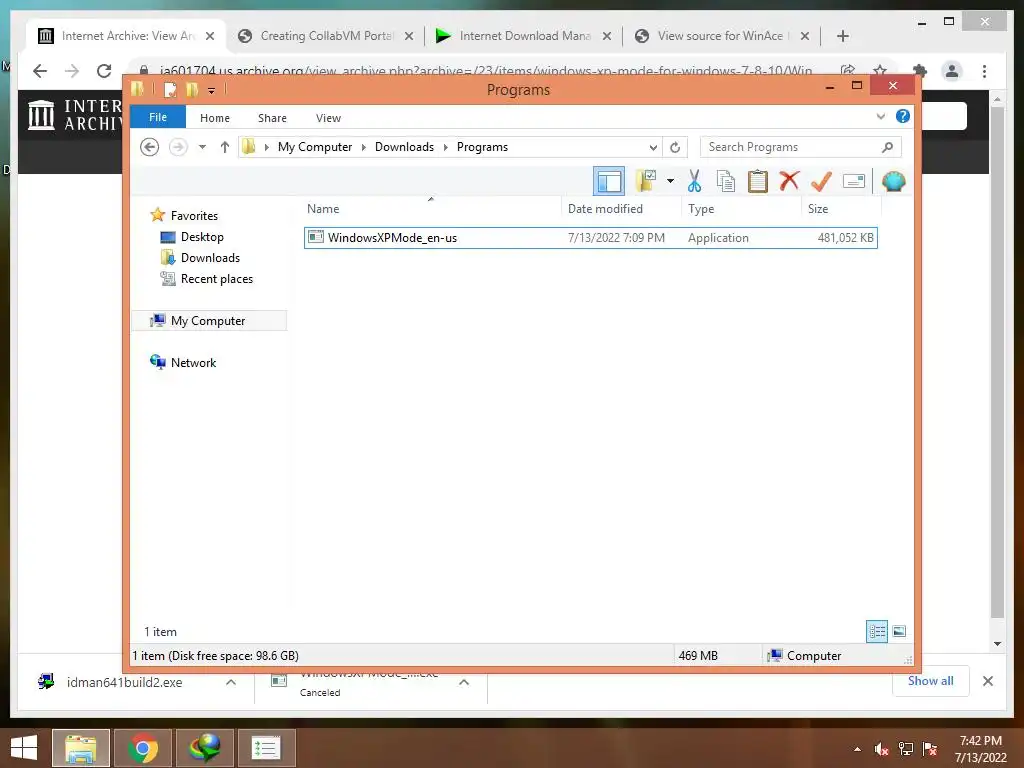
Task: Open the Share ribbon tab
Action: coord(272,118)
